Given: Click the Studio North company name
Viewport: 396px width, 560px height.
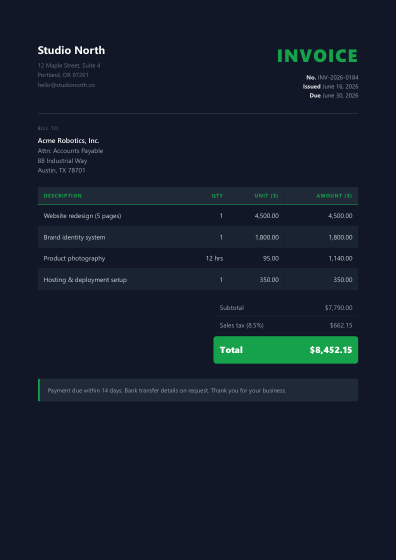Looking at the screenshot, I should (x=71, y=50).
